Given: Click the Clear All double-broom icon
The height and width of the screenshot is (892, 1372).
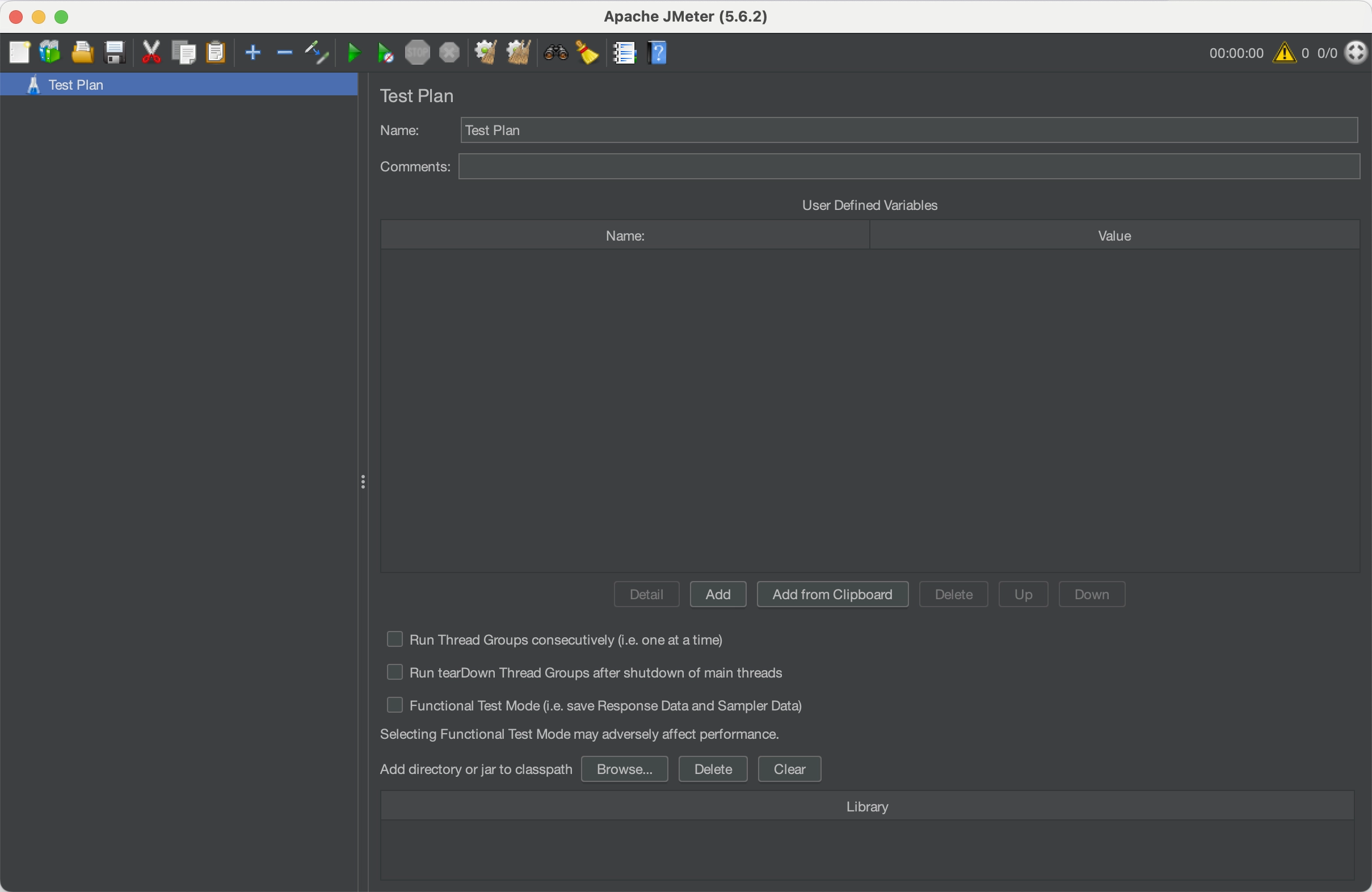Looking at the screenshot, I should [517, 52].
